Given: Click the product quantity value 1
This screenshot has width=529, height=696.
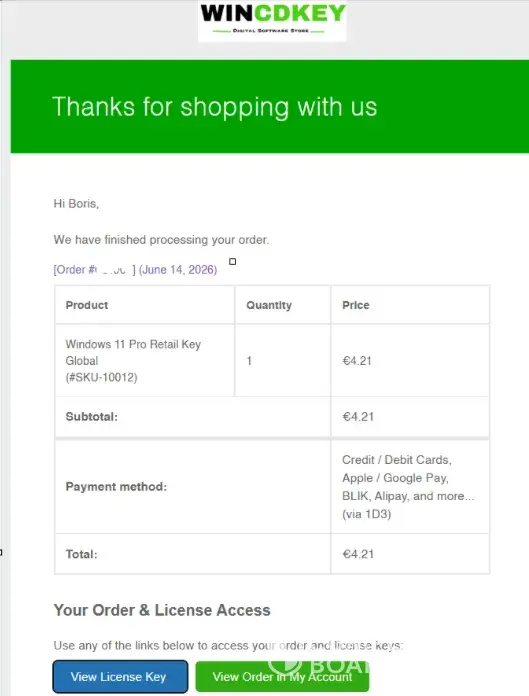Looking at the screenshot, I should click(249, 360).
